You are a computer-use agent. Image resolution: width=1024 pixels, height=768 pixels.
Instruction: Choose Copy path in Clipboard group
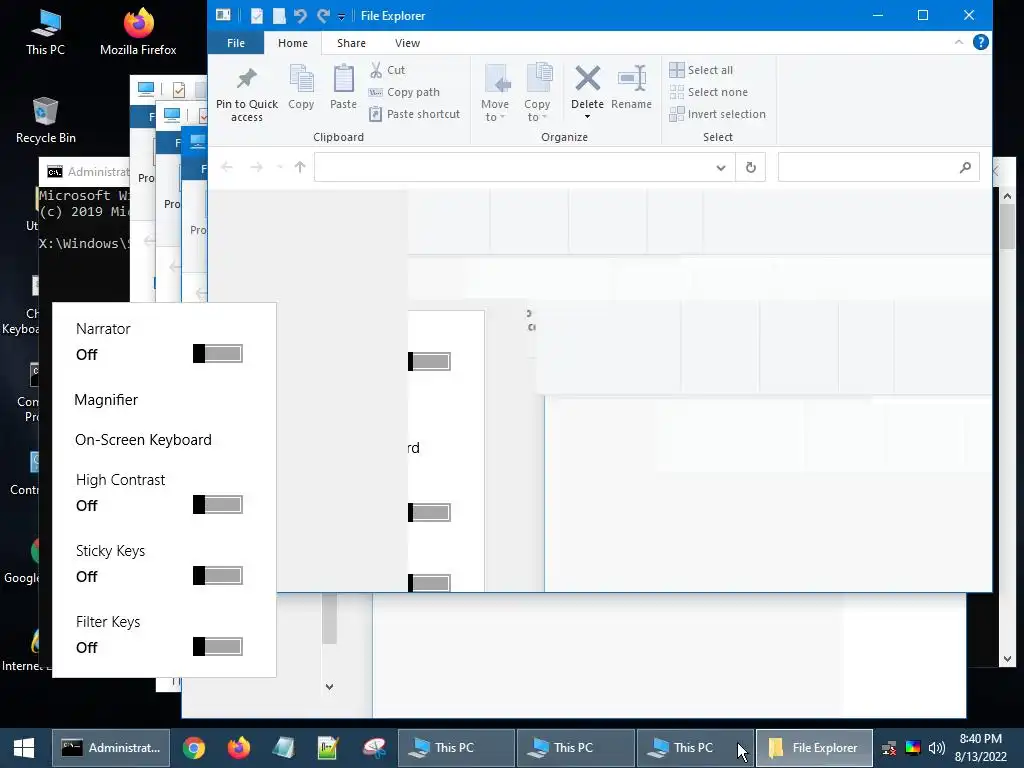coord(404,92)
